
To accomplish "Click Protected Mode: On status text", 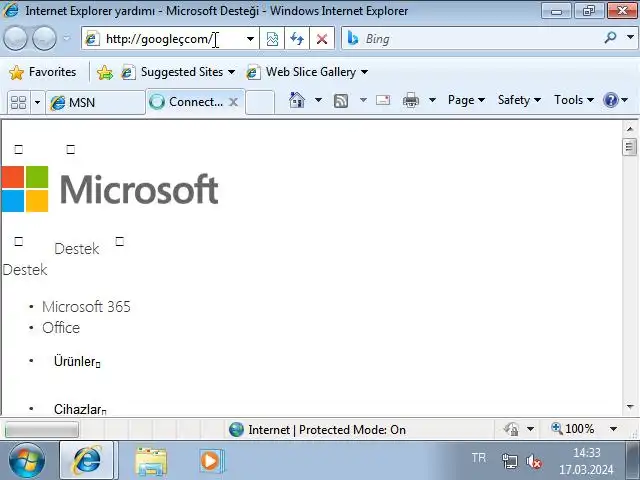I will 352,430.
